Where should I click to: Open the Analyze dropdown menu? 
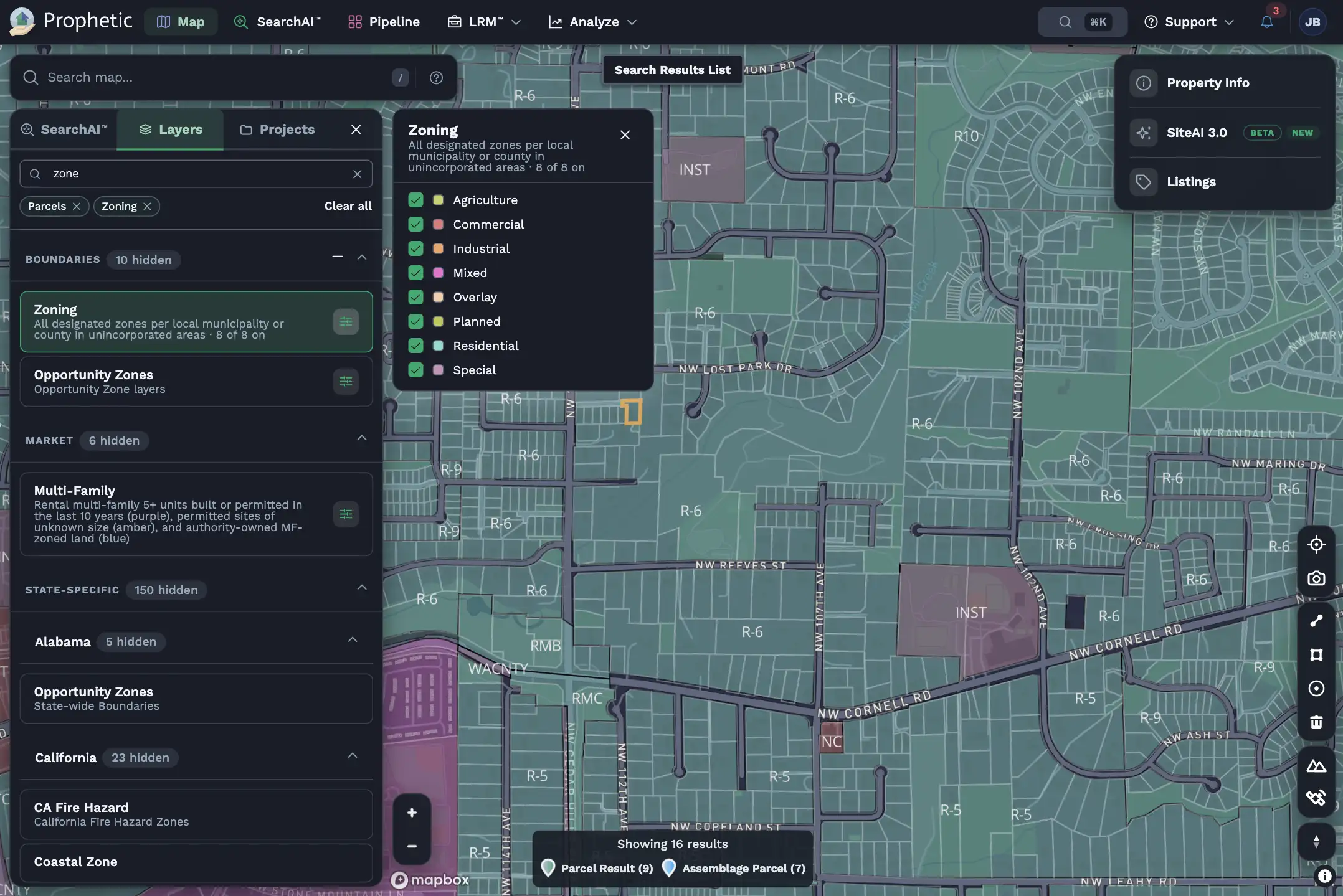pos(592,22)
